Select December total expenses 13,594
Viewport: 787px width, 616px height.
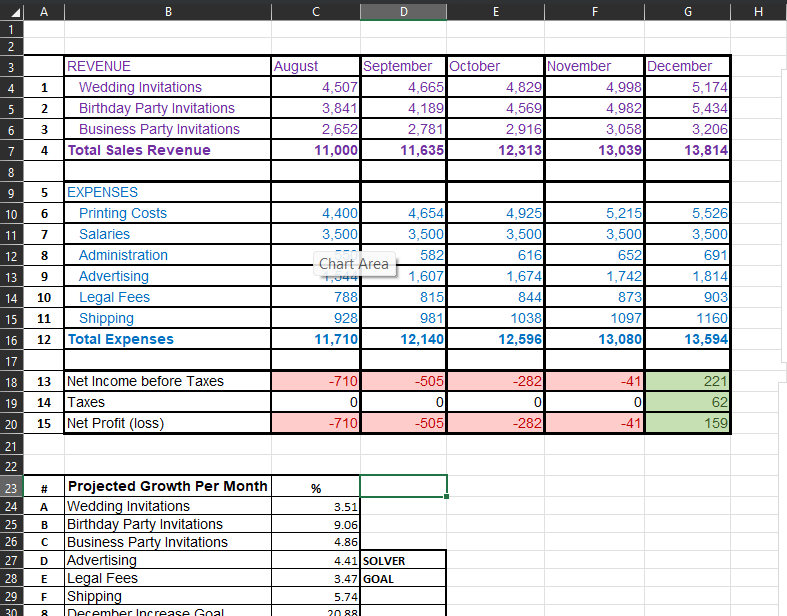point(688,339)
